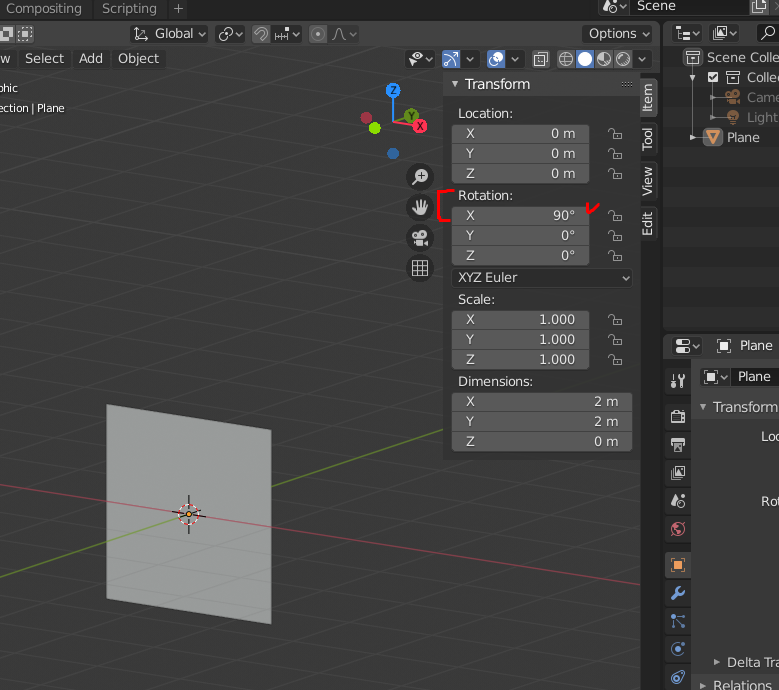Open View Layer properties tab icon
Viewport: 779px width, 690px height.
coord(678,472)
